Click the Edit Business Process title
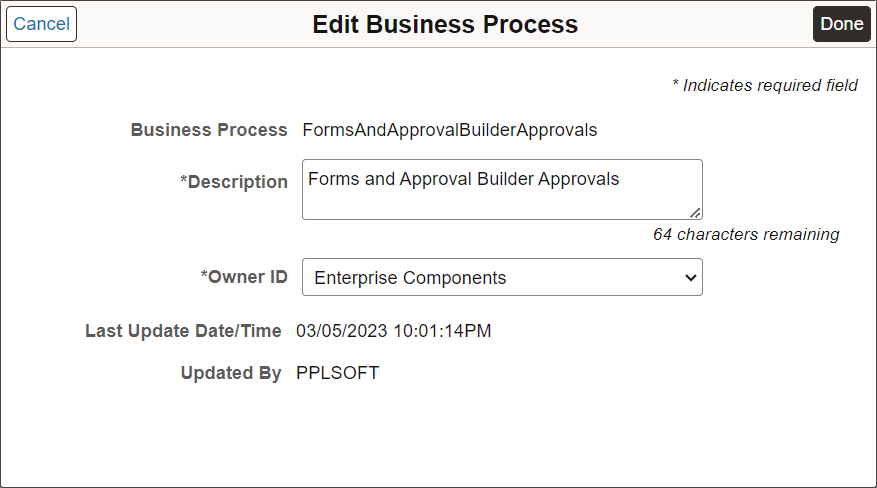The width and height of the screenshot is (877, 488). pos(445,24)
